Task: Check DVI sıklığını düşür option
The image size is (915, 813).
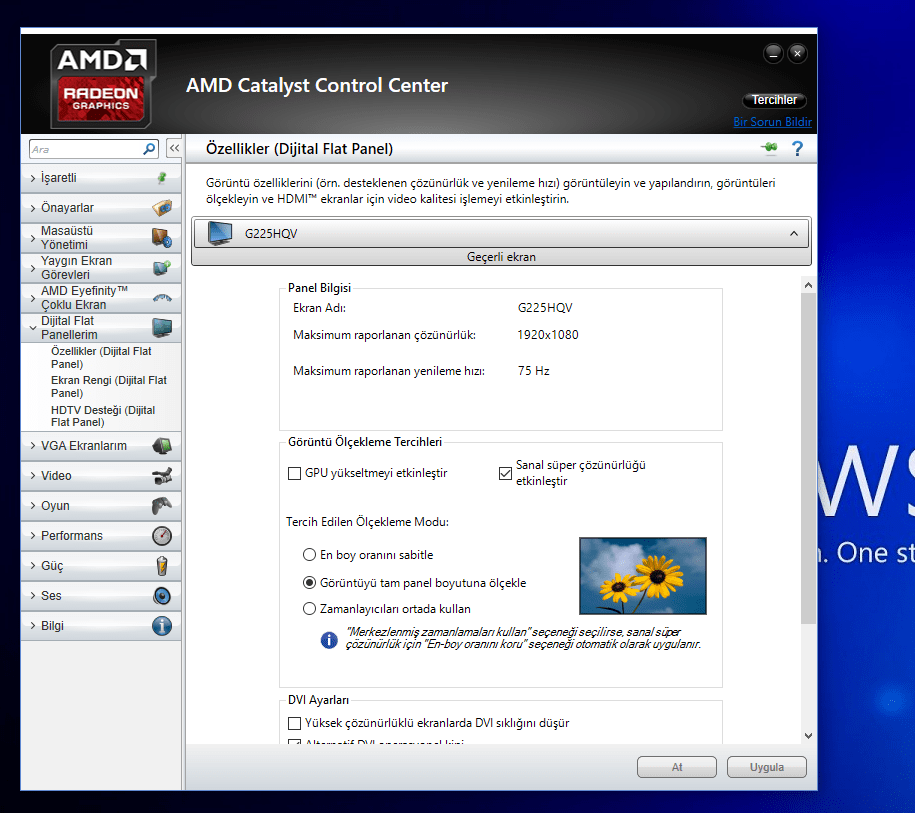Action: tap(295, 724)
